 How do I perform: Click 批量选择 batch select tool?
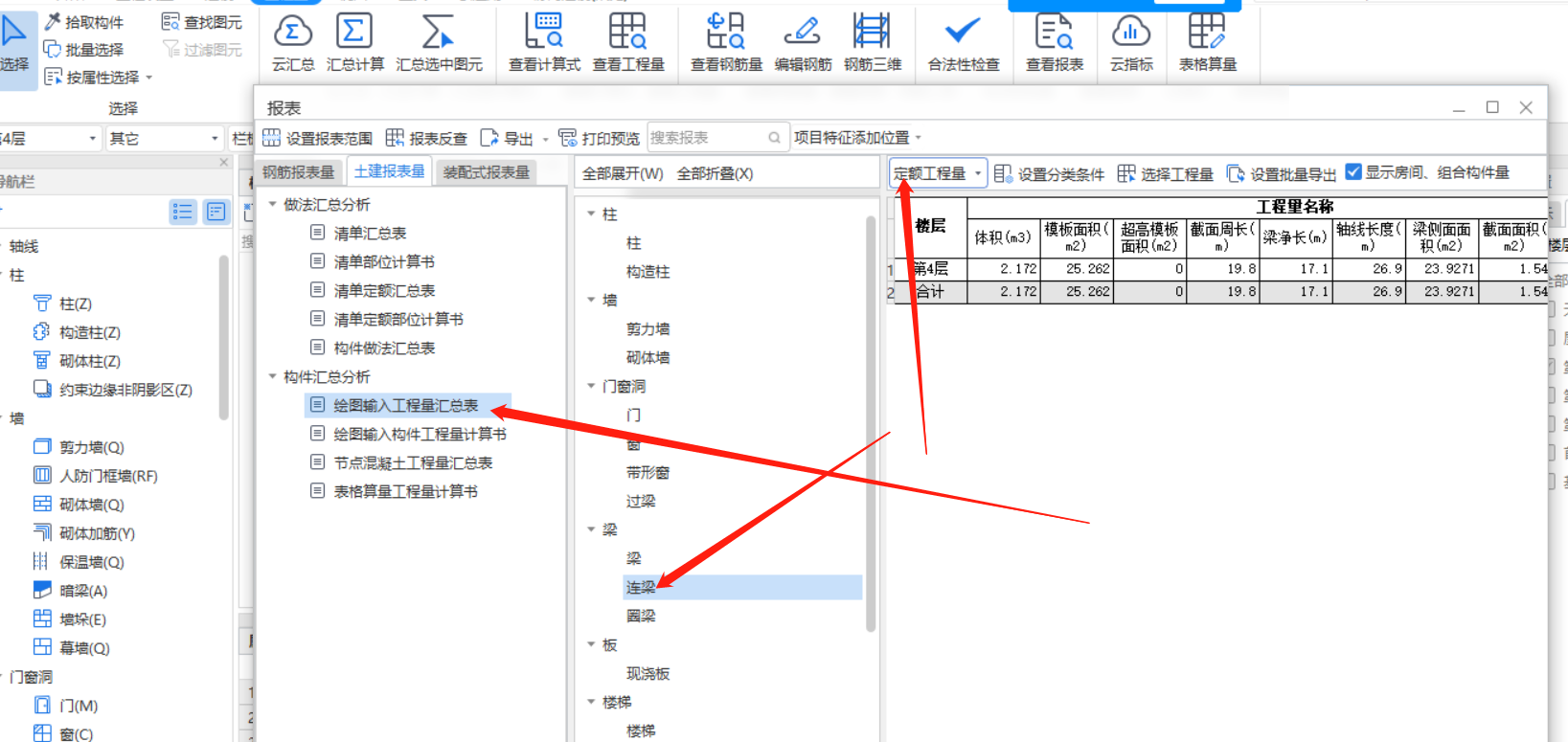tap(84, 49)
